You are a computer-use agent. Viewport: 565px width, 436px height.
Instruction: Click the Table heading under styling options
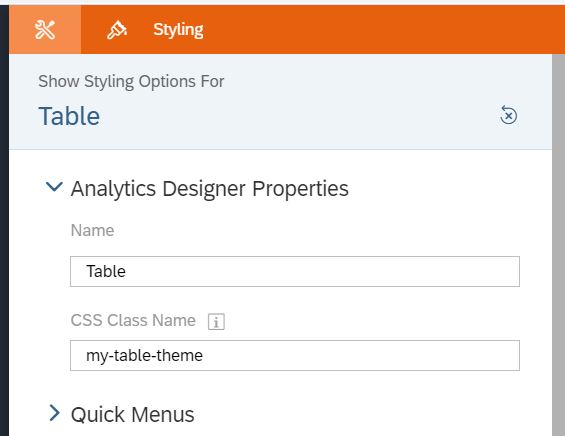tap(69, 116)
